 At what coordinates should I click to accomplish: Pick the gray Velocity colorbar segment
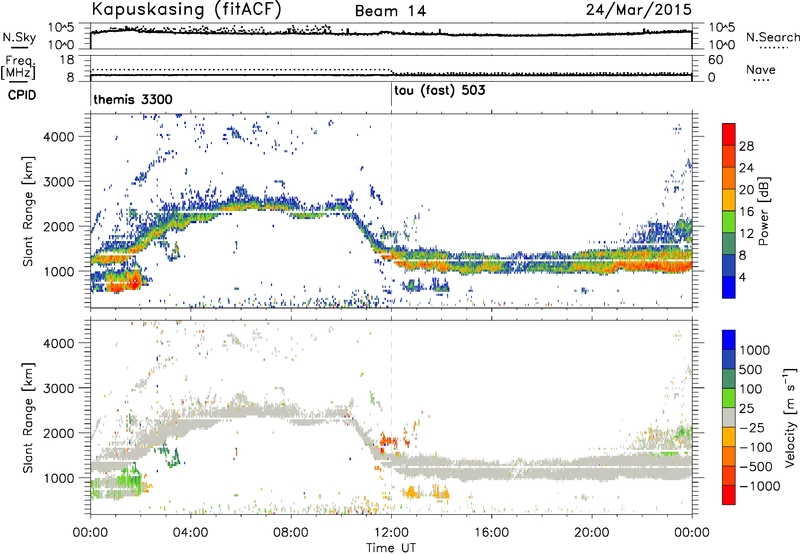pos(729,417)
